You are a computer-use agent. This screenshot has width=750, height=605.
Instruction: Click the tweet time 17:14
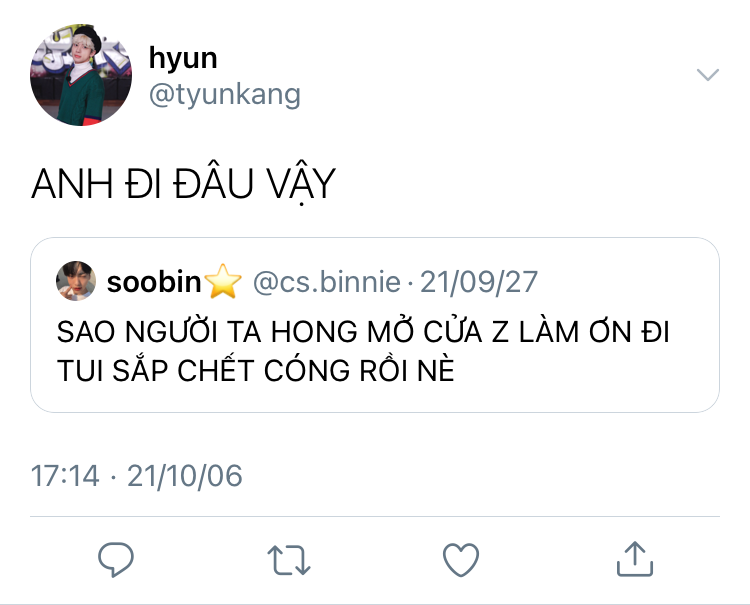point(65,476)
